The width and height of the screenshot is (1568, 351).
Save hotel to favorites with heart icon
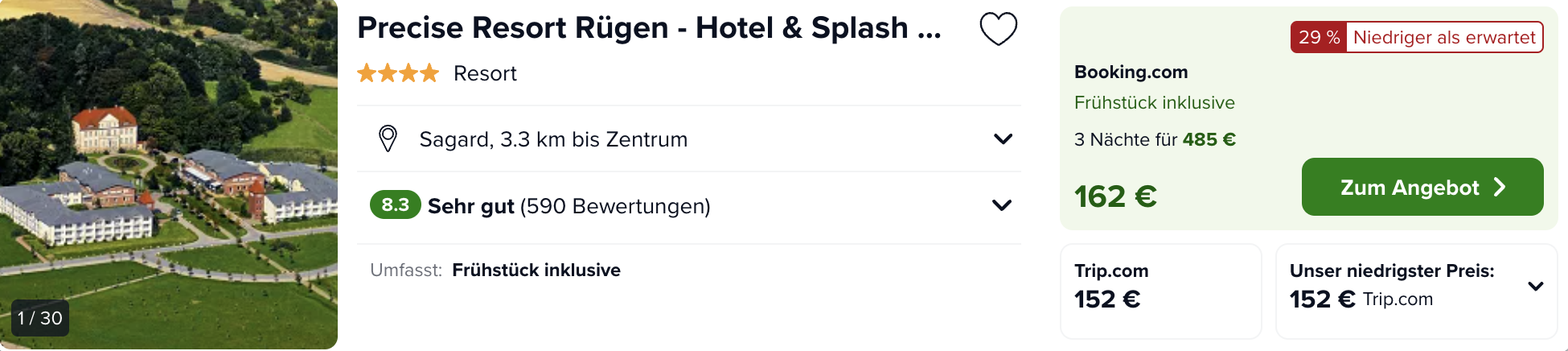point(998,30)
